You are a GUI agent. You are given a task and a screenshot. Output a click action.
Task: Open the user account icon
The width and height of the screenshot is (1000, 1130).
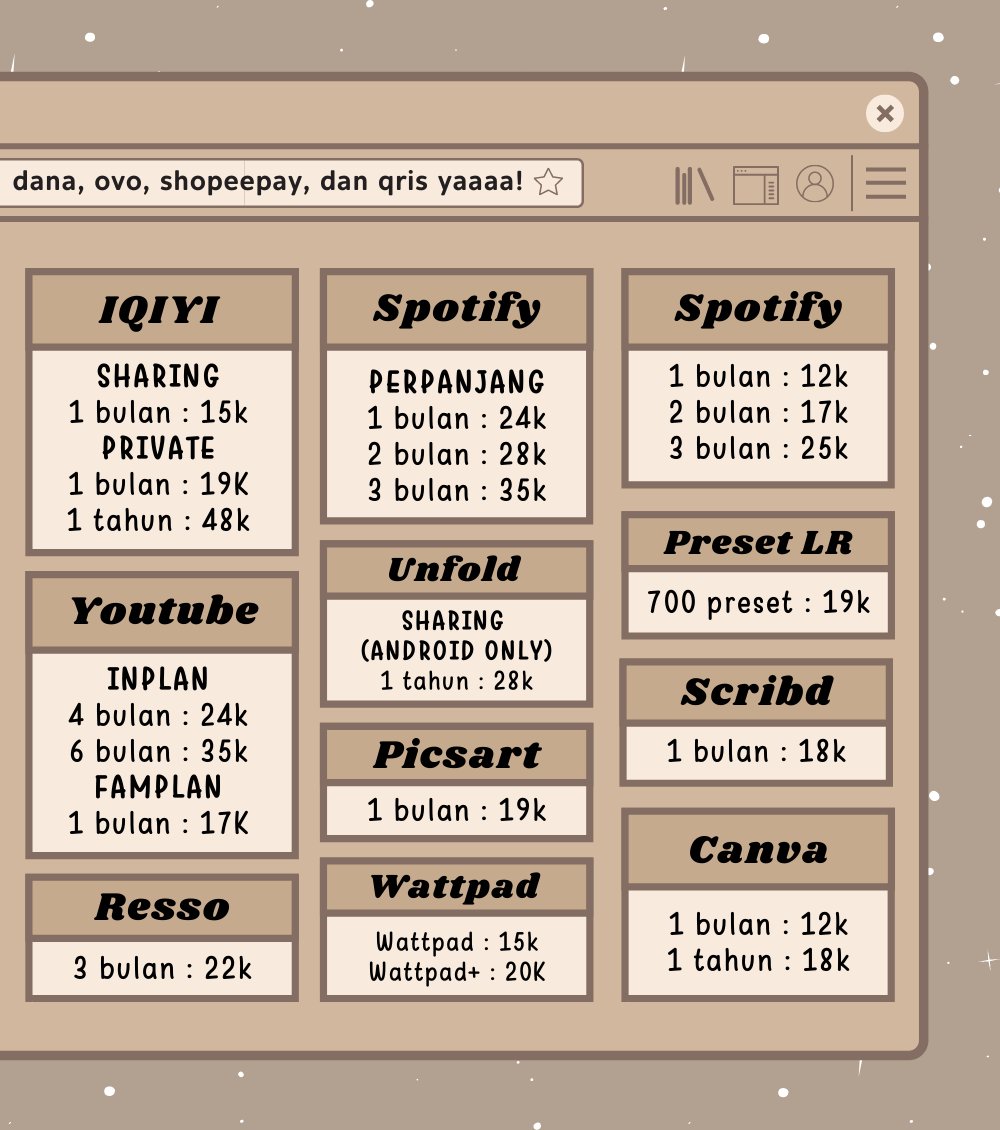pos(815,184)
